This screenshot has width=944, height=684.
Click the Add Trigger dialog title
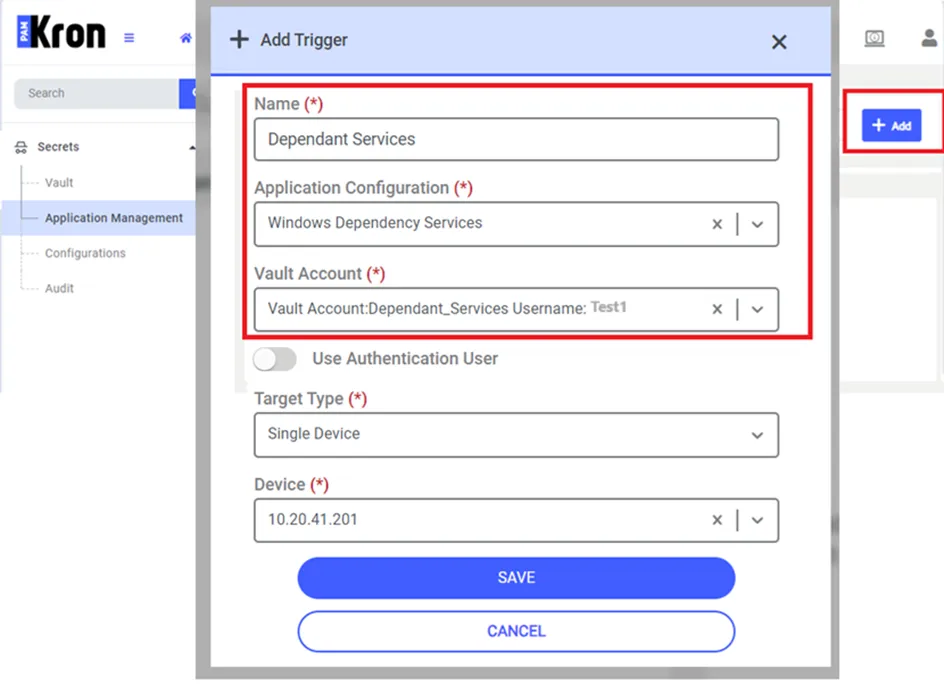tap(304, 40)
